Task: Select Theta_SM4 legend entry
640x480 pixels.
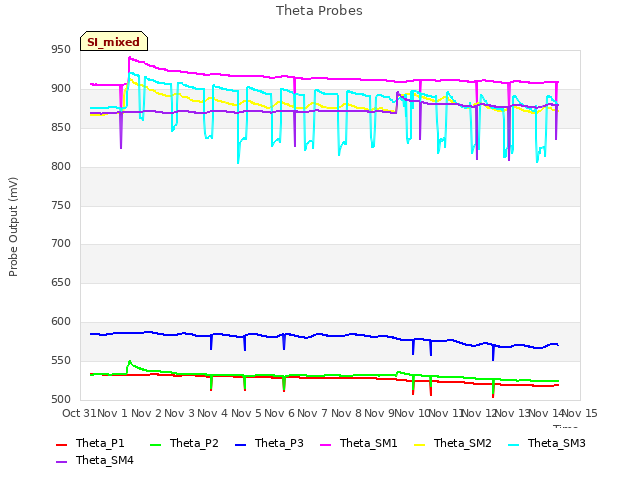Action: (x=95, y=460)
